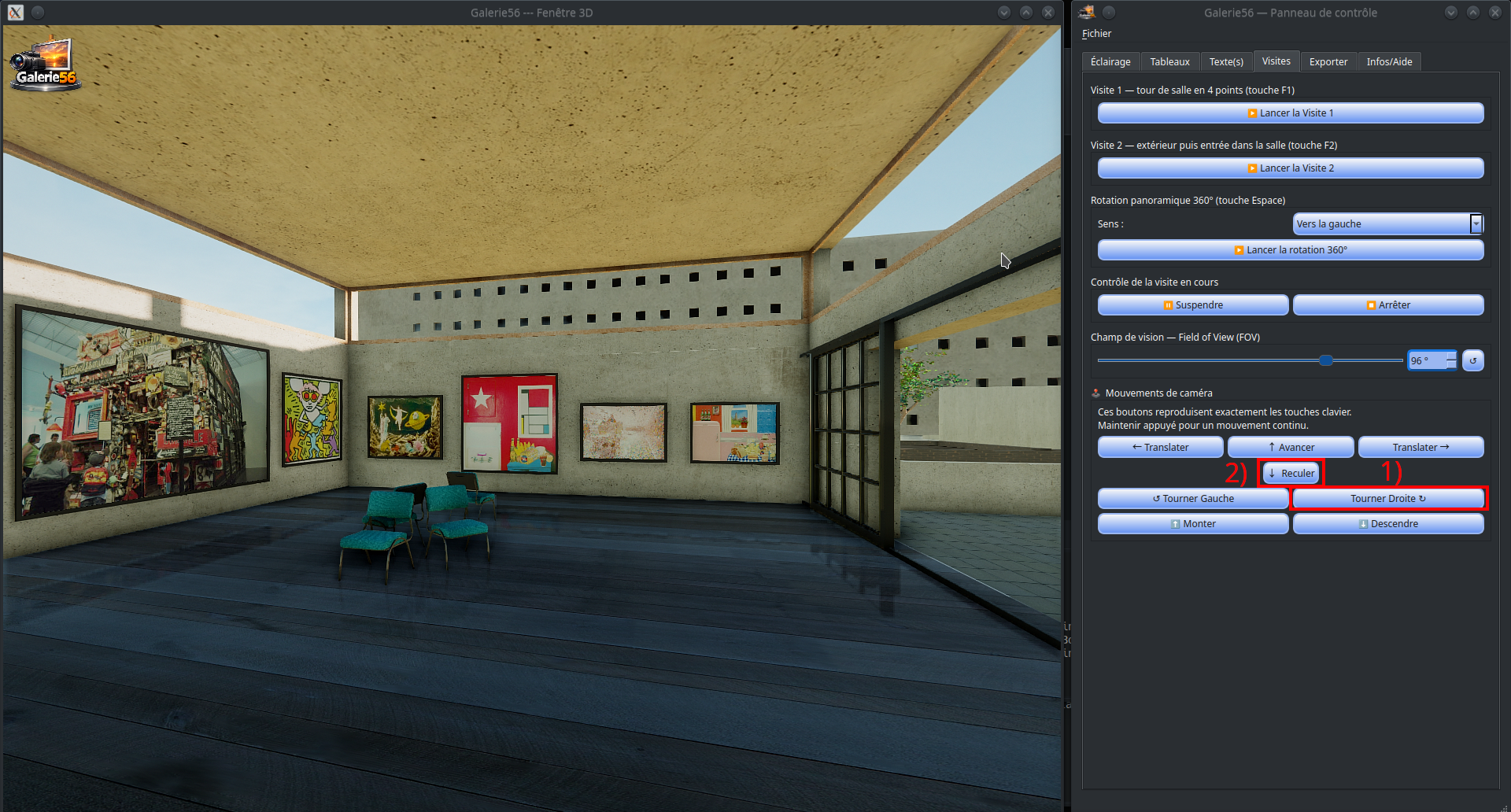
Task: Click the X11 icon in 3D window title bar
Action: click(16, 13)
